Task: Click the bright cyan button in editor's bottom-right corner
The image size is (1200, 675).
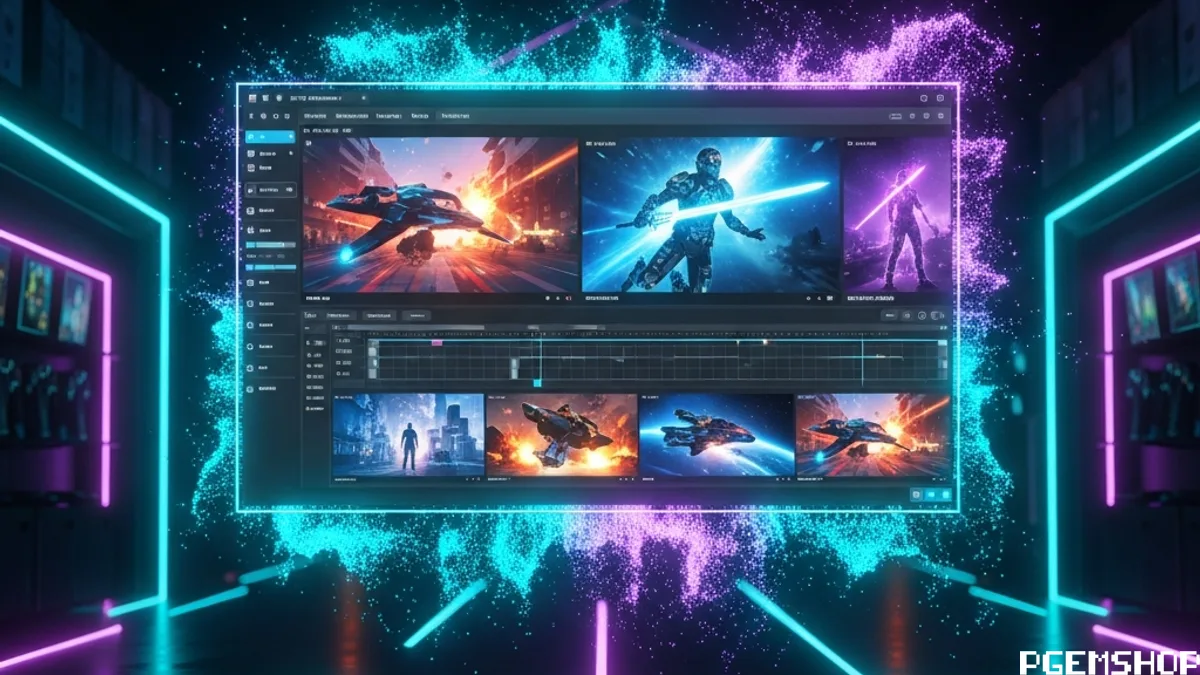Action: pyautogui.click(x=945, y=495)
